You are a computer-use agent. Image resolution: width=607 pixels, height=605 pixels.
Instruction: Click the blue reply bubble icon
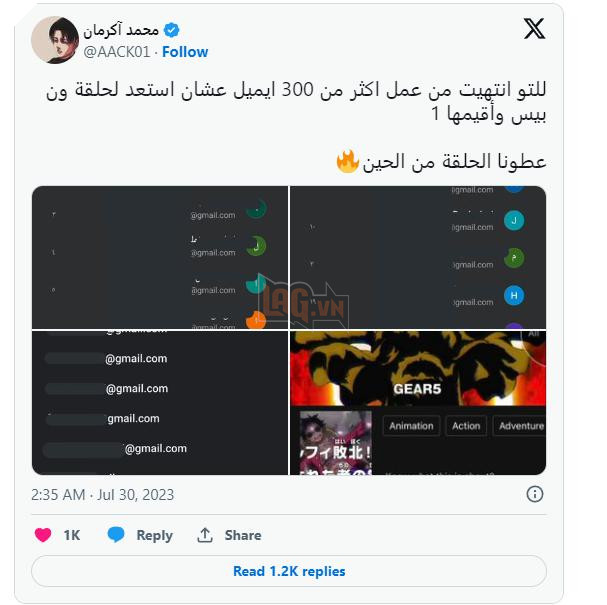coord(116,534)
